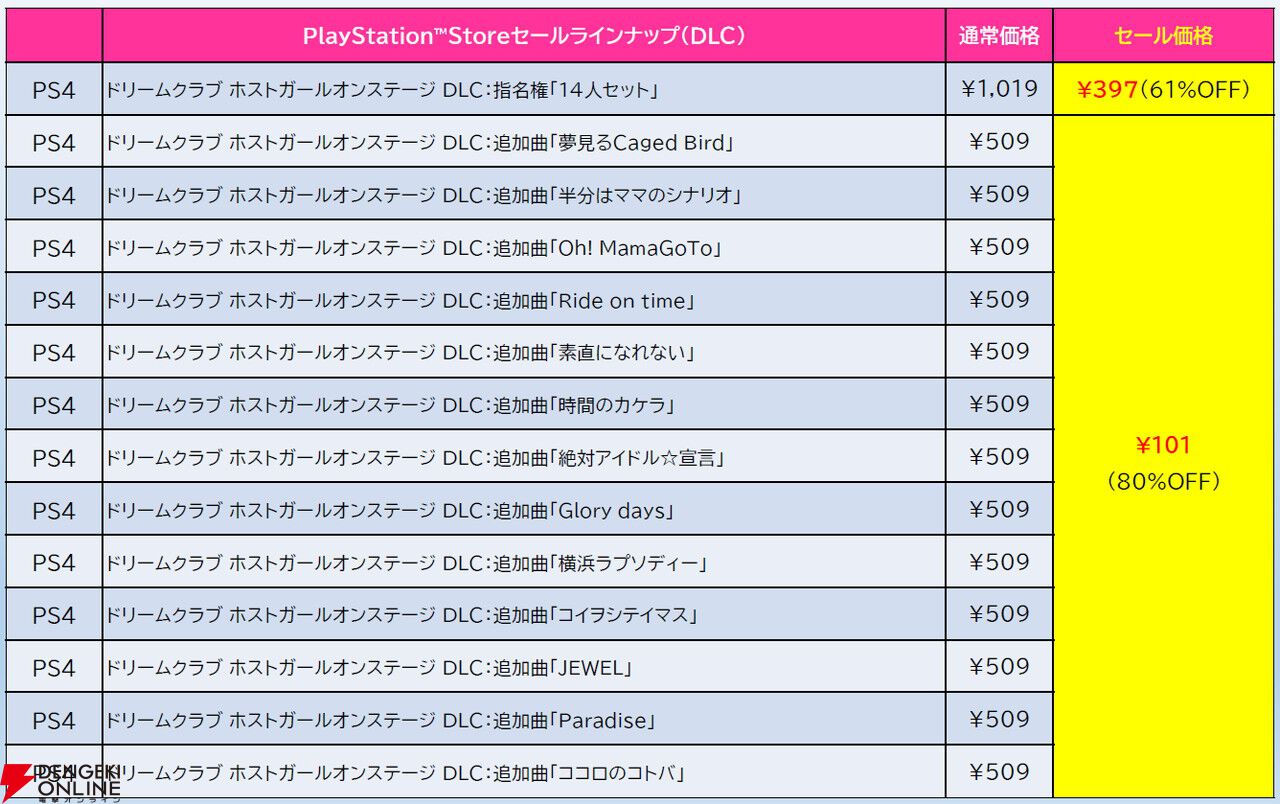Click the Dengeki Online logo watermark

click(x=62, y=782)
